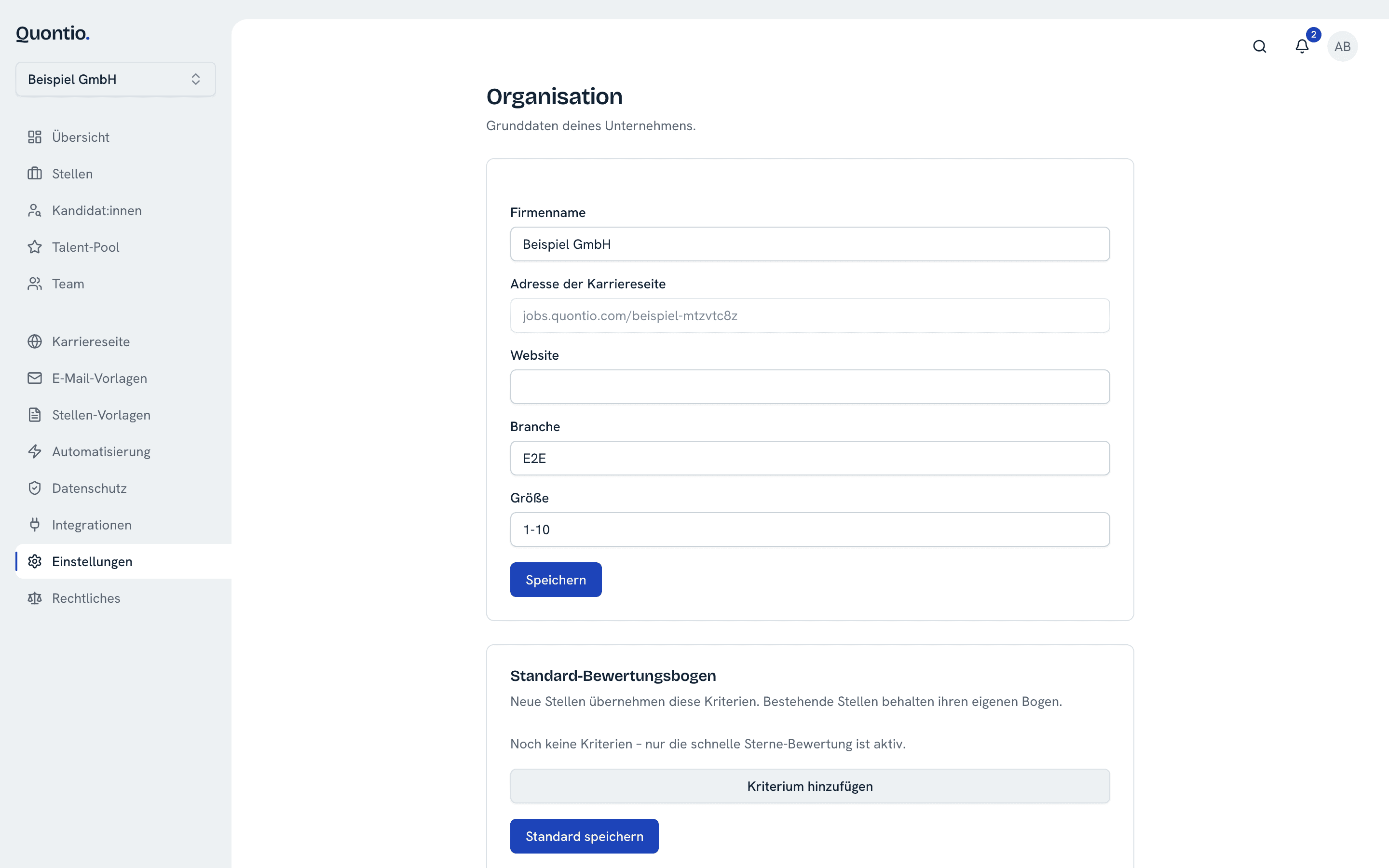Select Einstellungen in the sidebar

coord(123,561)
